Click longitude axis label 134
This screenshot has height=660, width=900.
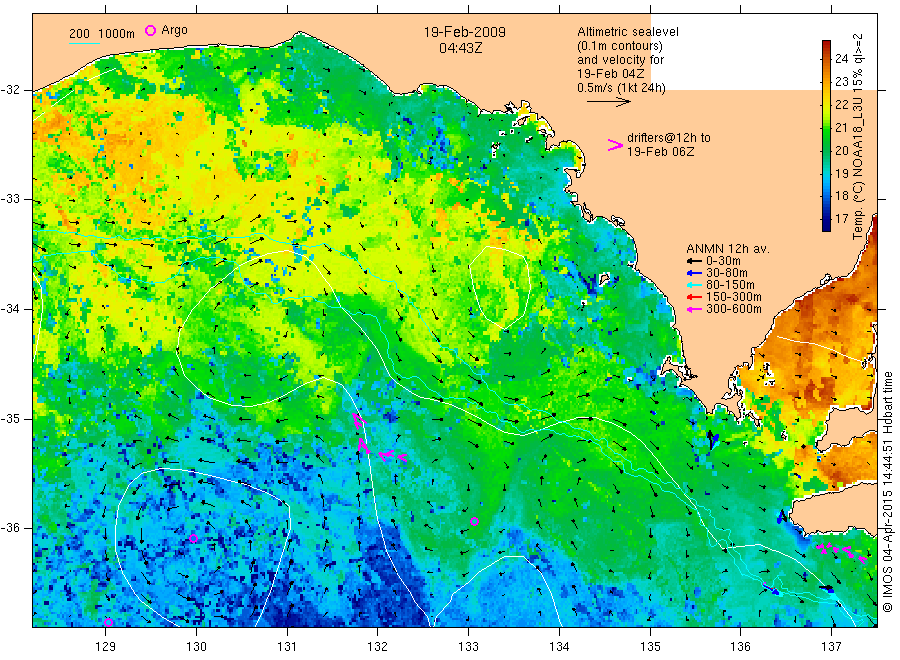[559, 647]
